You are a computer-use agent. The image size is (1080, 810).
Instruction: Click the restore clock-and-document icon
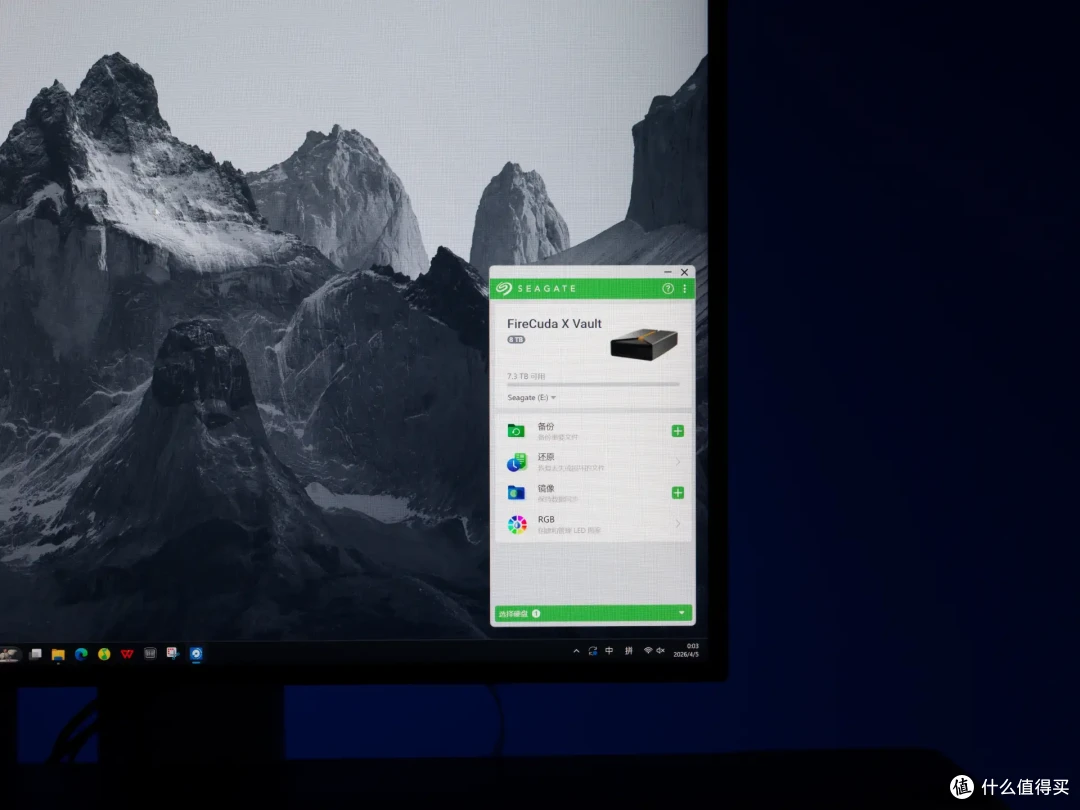(516, 461)
